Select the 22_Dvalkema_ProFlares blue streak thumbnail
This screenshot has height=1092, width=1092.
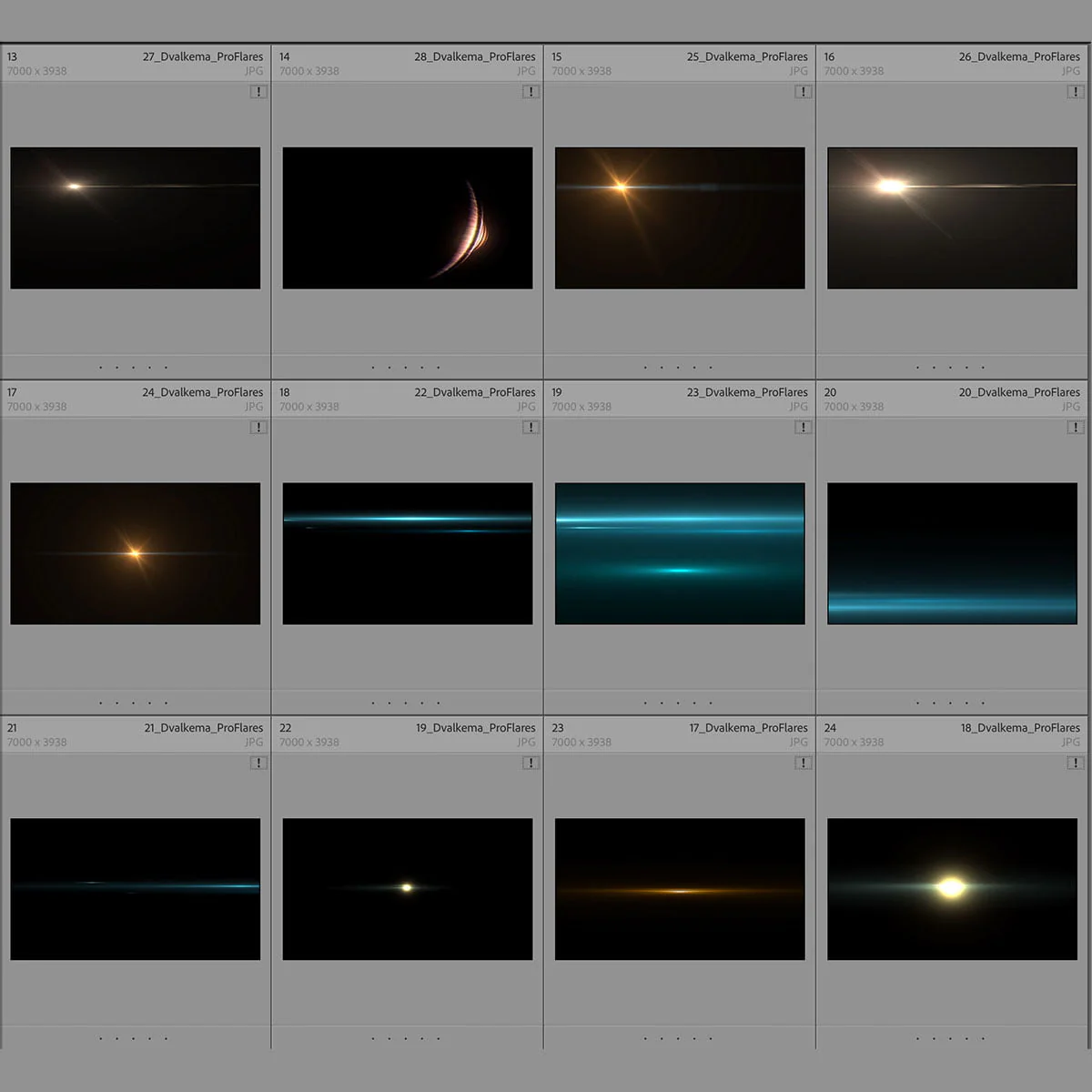408,553
